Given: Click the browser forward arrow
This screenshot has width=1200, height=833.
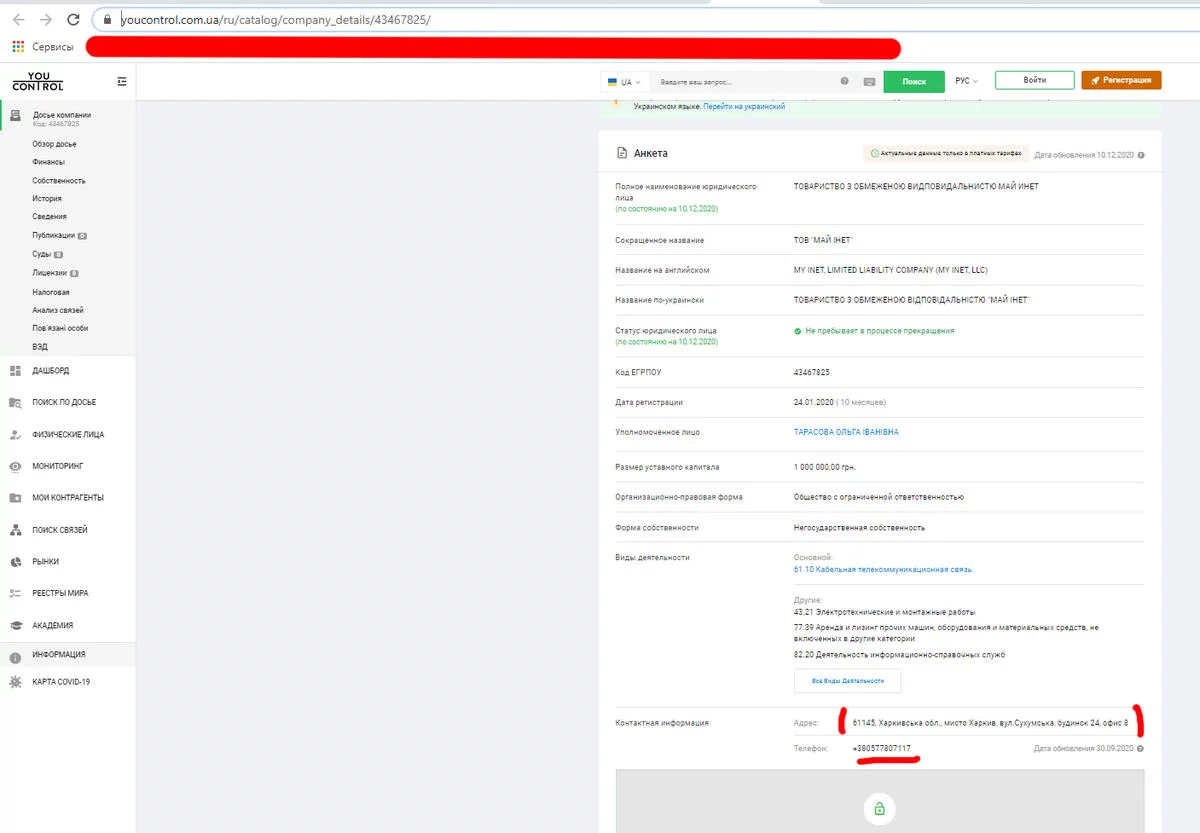Looking at the screenshot, I should coord(46,20).
